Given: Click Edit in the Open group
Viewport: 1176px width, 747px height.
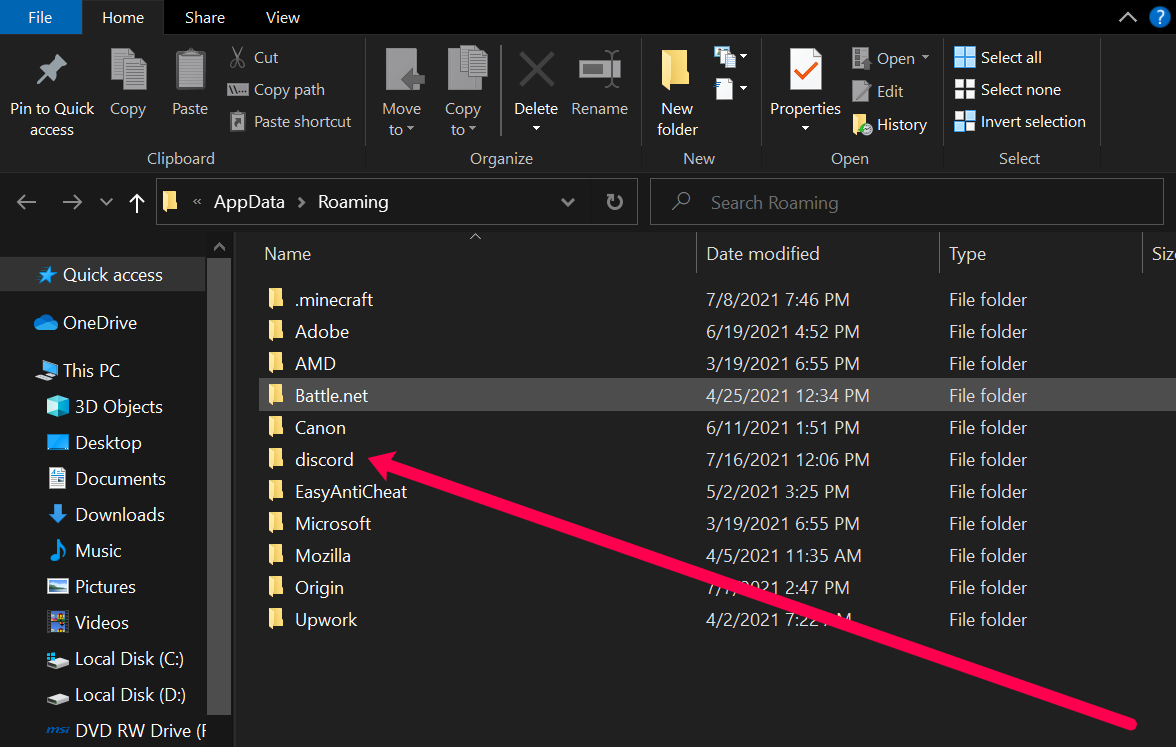Looking at the screenshot, I should [x=878, y=92].
